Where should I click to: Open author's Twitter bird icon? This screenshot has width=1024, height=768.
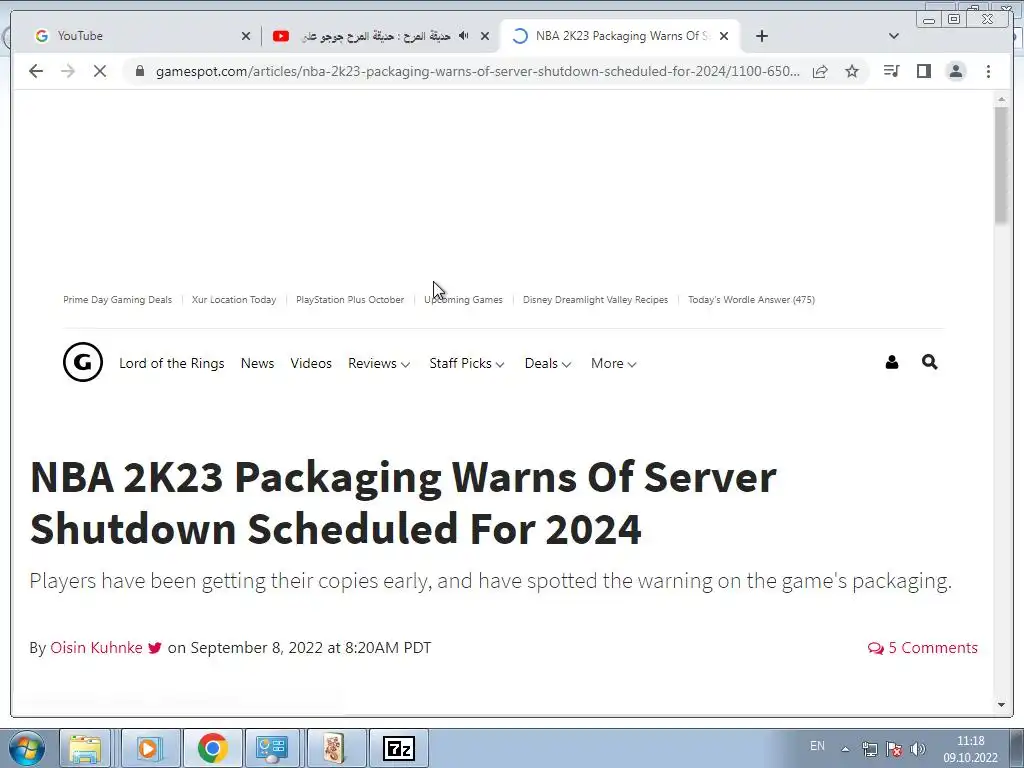click(x=155, y=648)
